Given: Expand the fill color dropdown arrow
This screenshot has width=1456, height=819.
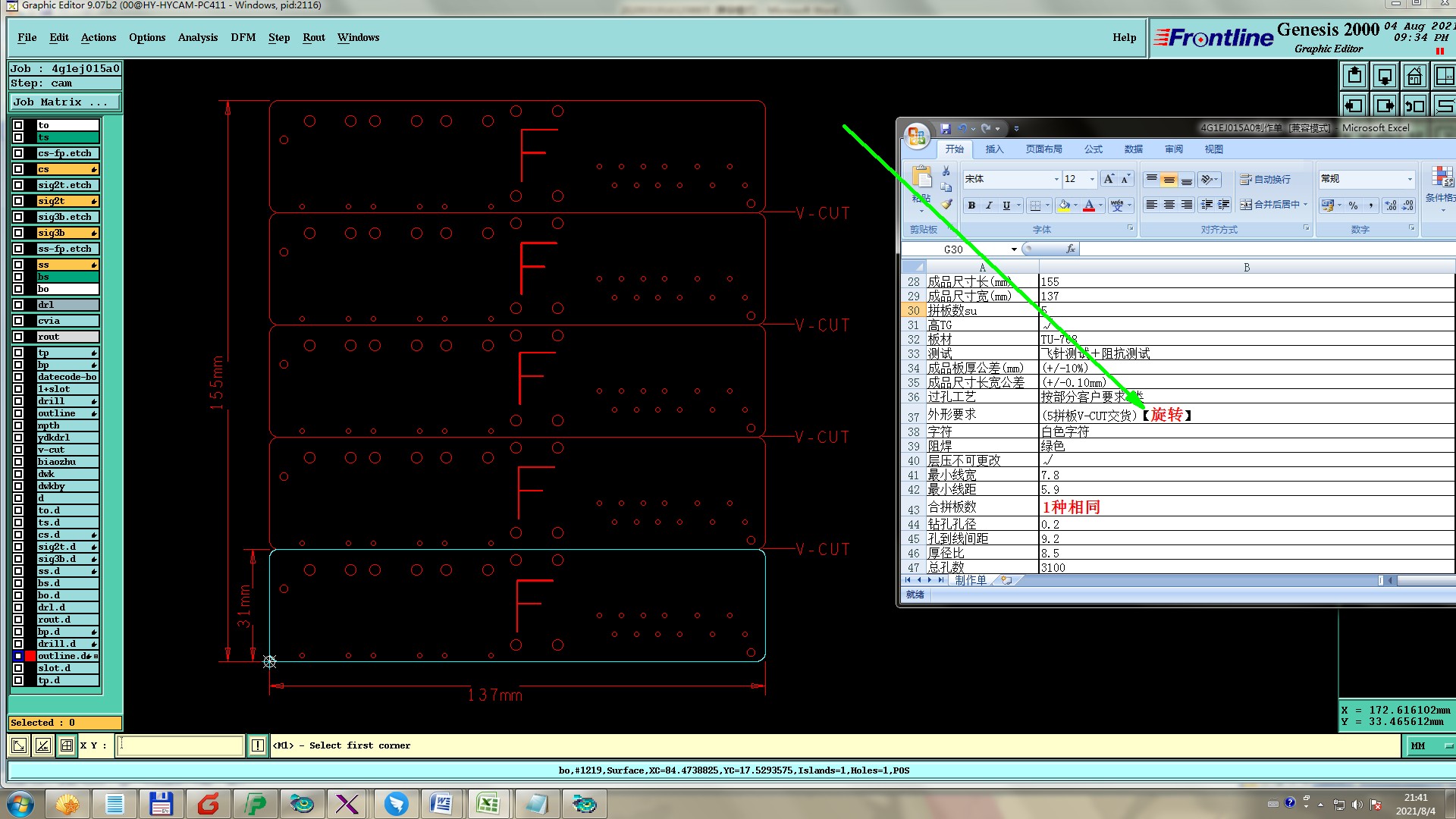Looking at the screenshot, I should (x=1075, y=206).
